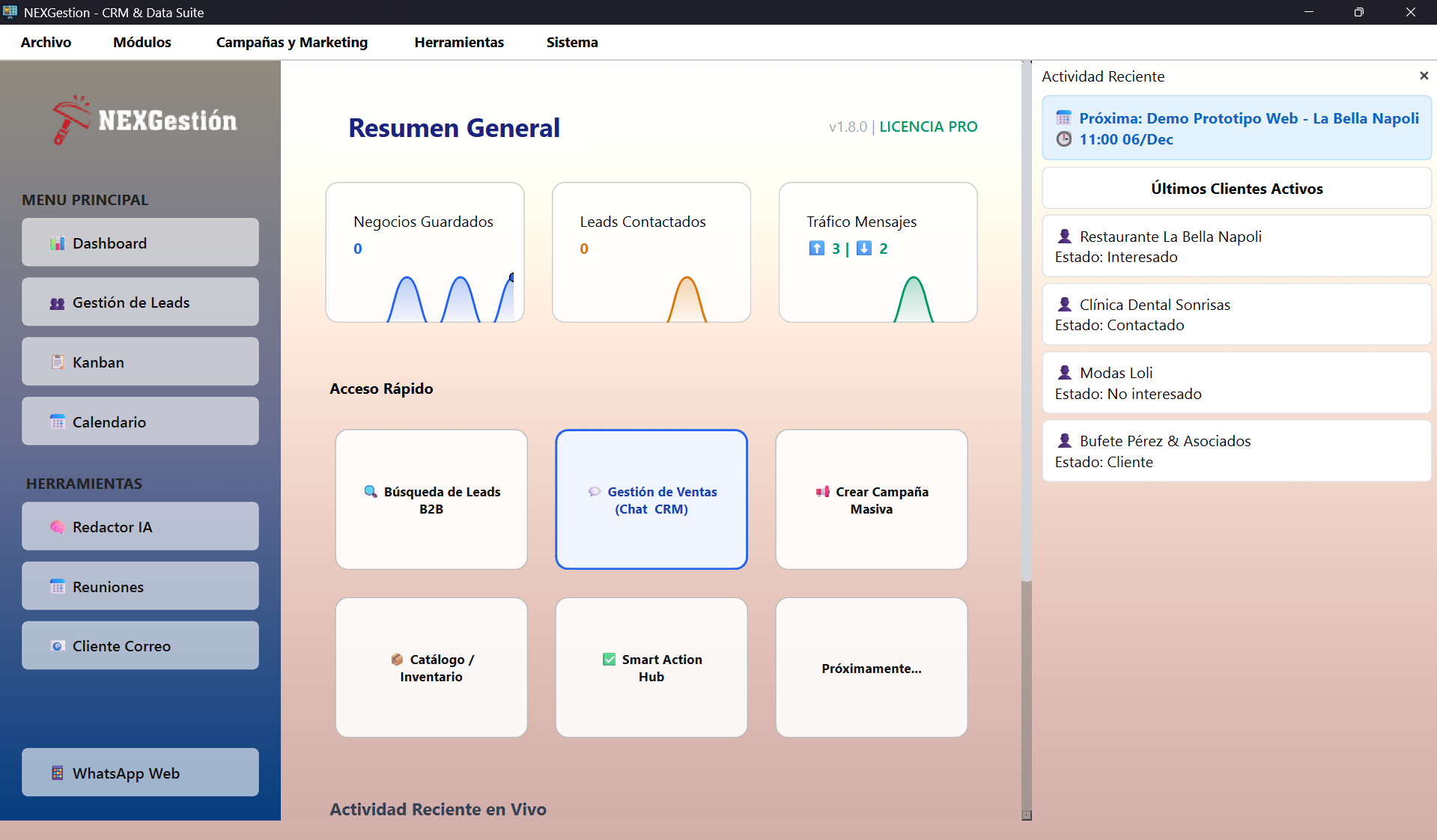Click the Redactor IA brain icon

(58, 527)
